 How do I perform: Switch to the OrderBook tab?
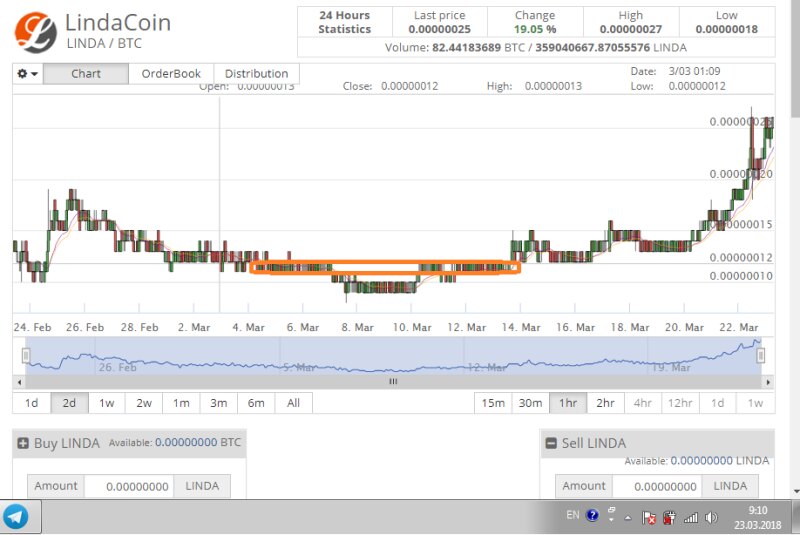coord(171,74)
